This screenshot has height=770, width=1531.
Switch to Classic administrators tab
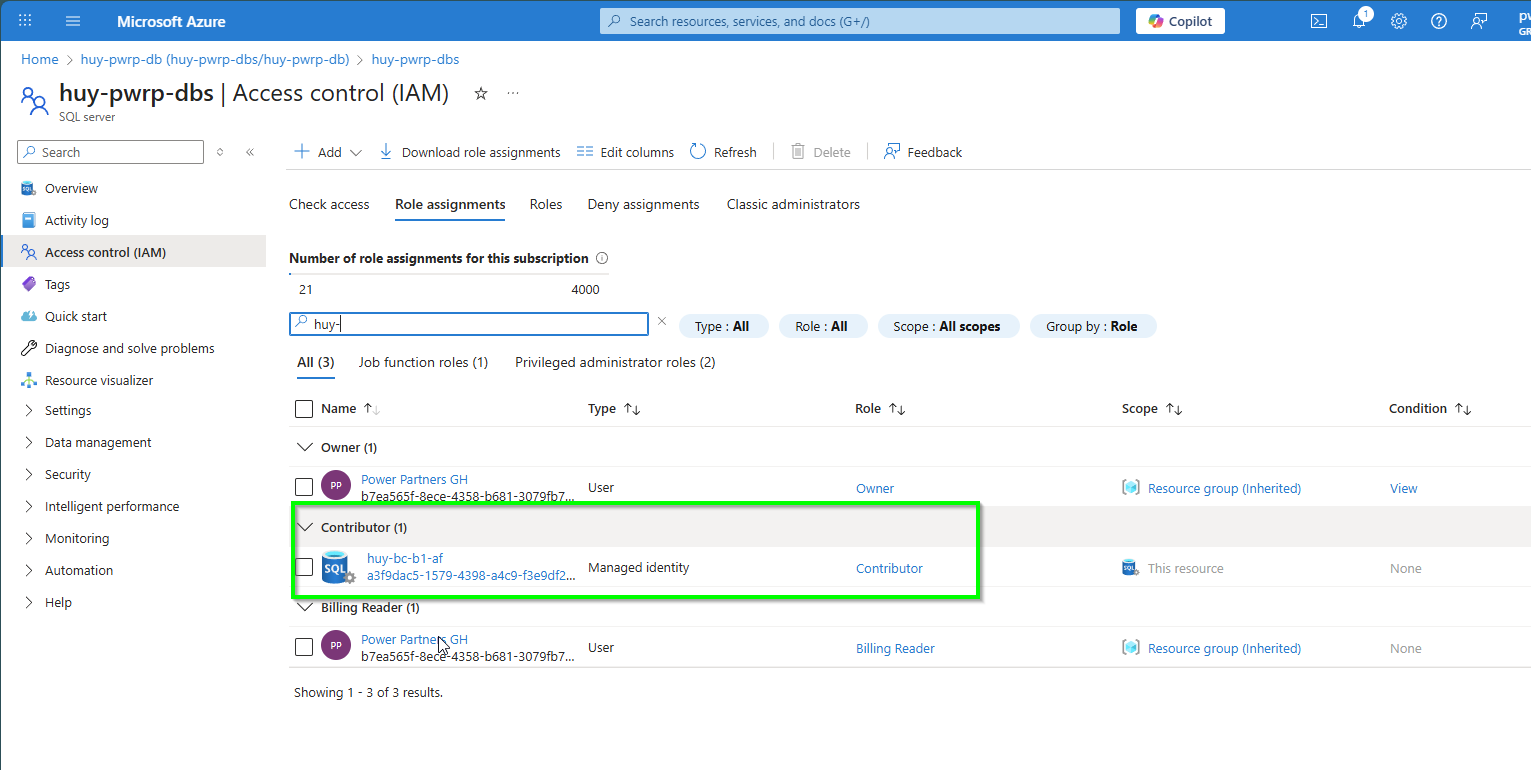point(793,204)
